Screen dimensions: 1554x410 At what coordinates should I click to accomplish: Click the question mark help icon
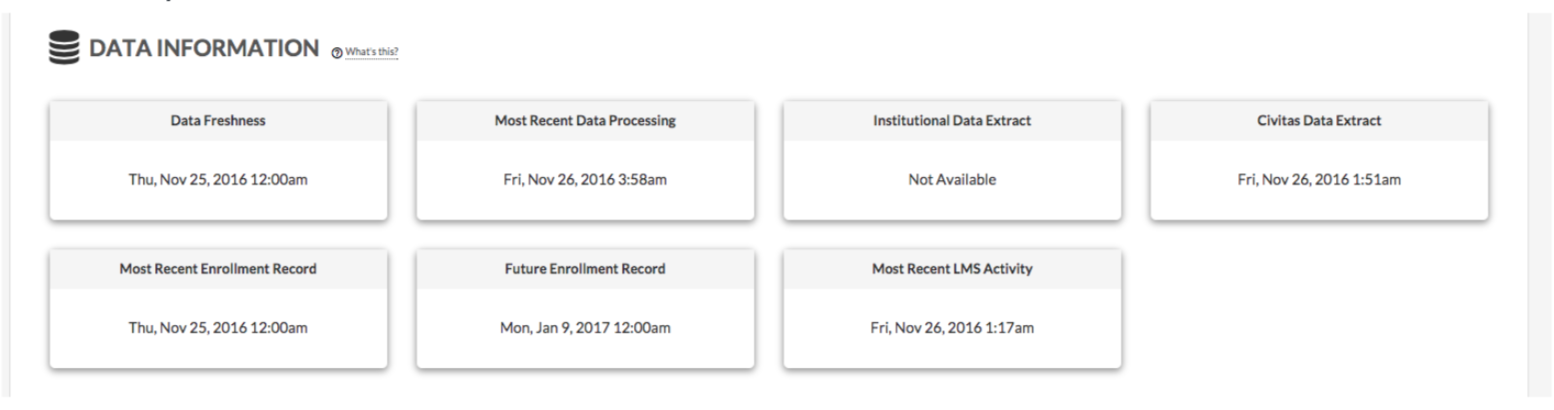337,51
